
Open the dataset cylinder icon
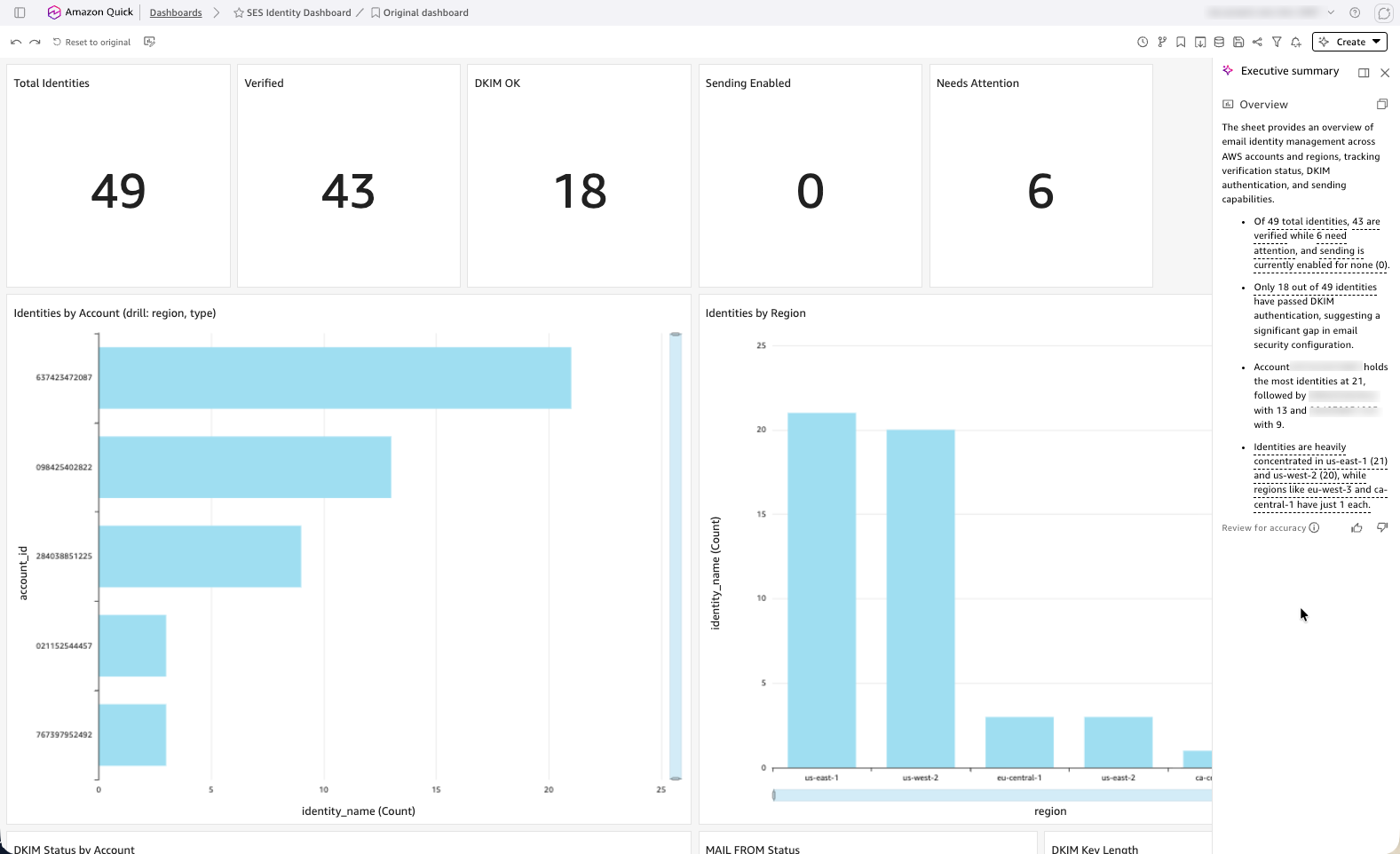click(x=1219, y=42)
